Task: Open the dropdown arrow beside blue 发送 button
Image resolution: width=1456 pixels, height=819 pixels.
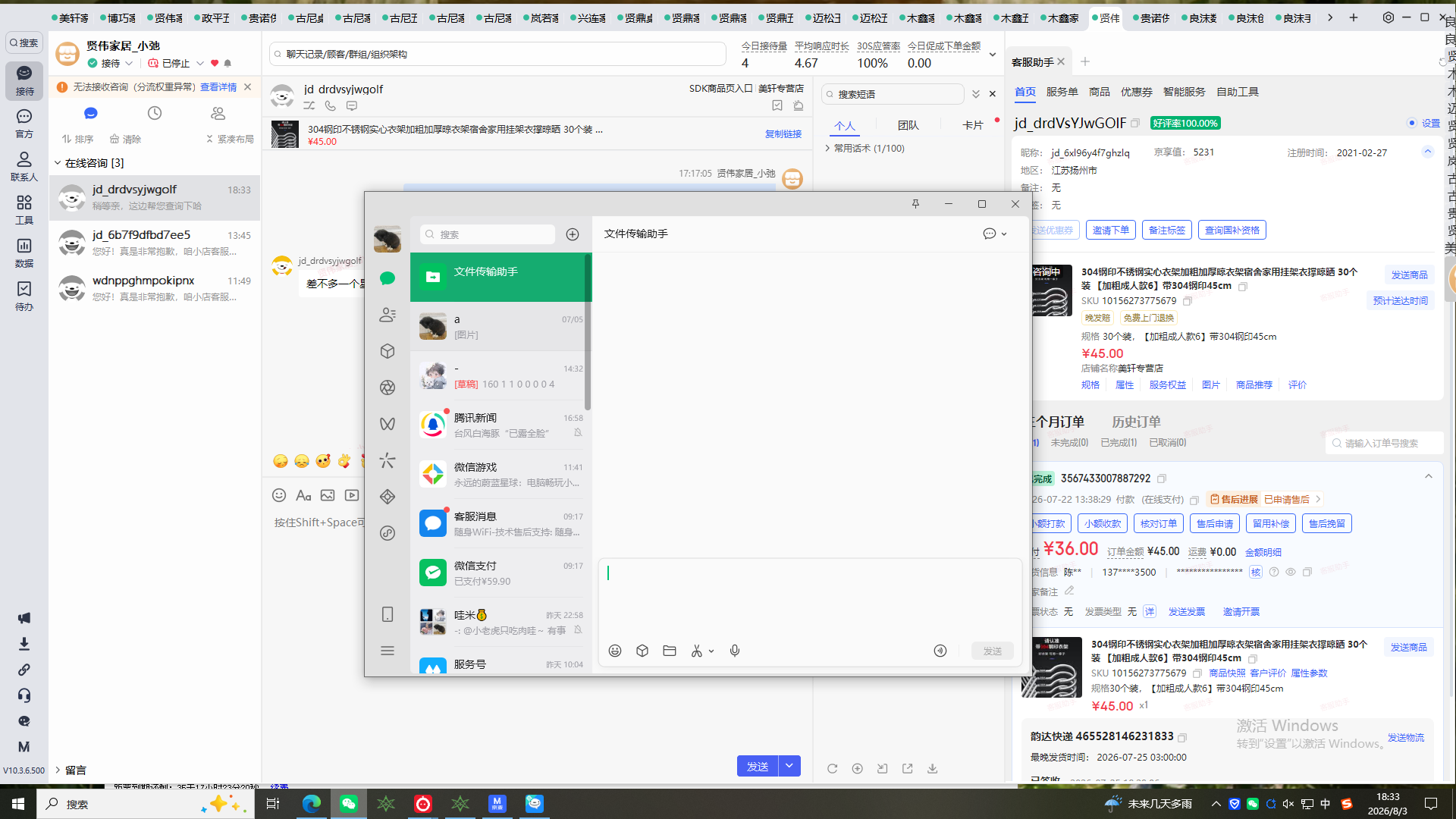Action: (789, 766)
